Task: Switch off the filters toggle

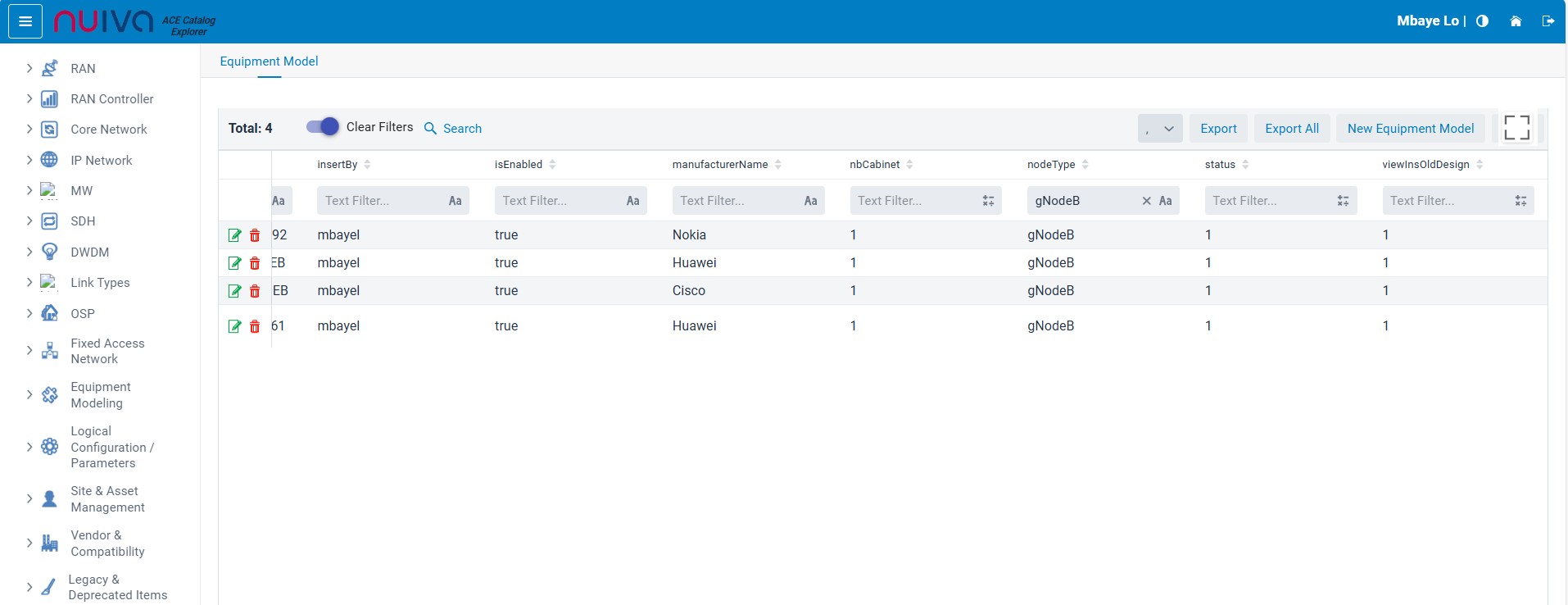Action: coord(322,127)
